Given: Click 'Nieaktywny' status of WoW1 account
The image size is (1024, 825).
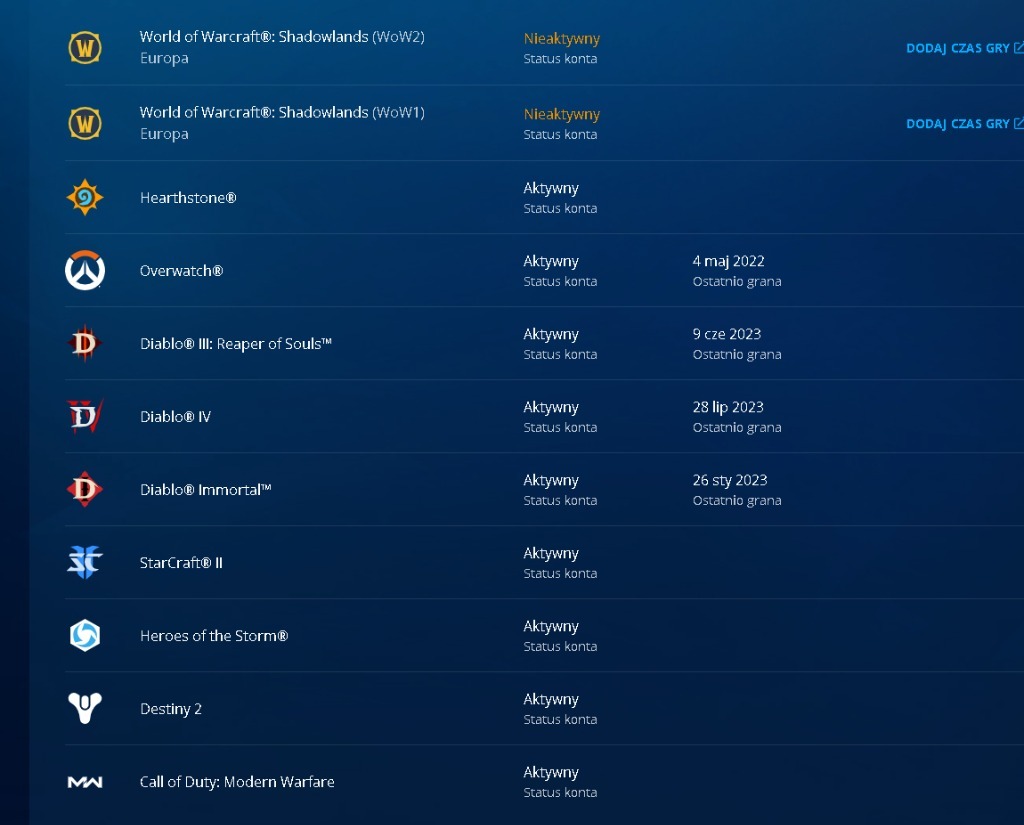Looking at the screenshot, I should point(562,114).
